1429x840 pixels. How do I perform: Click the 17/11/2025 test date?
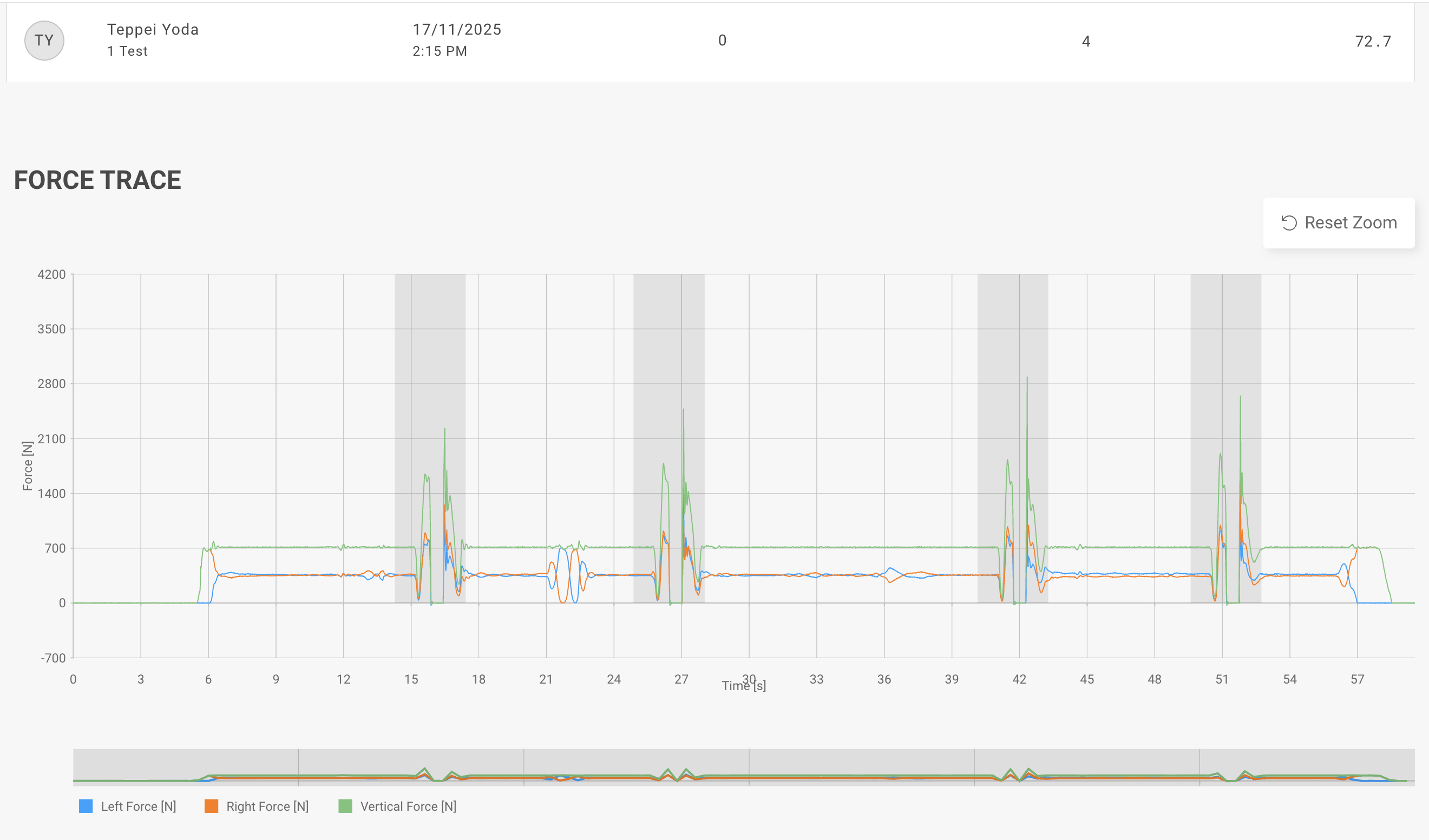tap(456, 29)
